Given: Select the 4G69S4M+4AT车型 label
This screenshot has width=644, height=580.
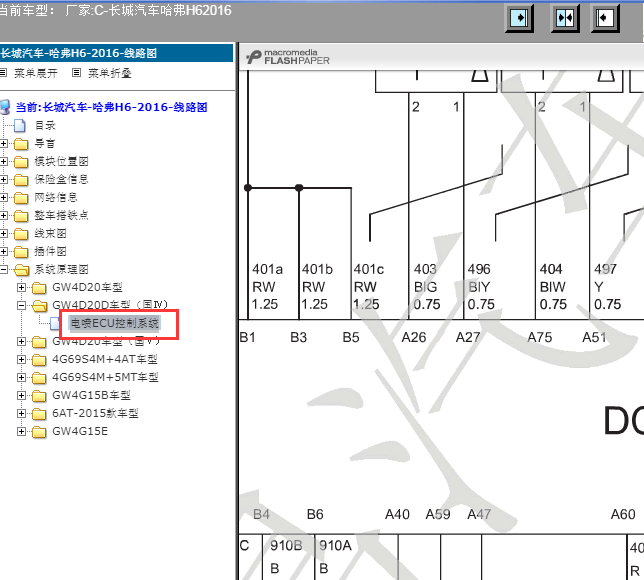Looking at the screenshot, I should click(105, 359).
